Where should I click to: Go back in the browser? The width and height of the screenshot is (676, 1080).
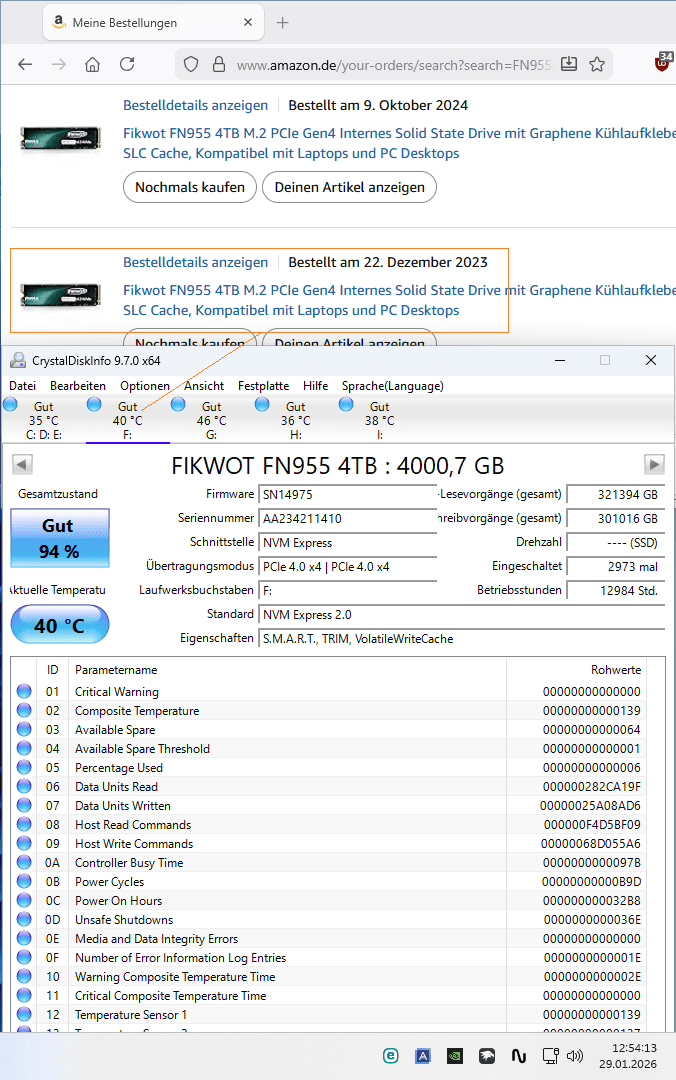(x=25, y=64)
